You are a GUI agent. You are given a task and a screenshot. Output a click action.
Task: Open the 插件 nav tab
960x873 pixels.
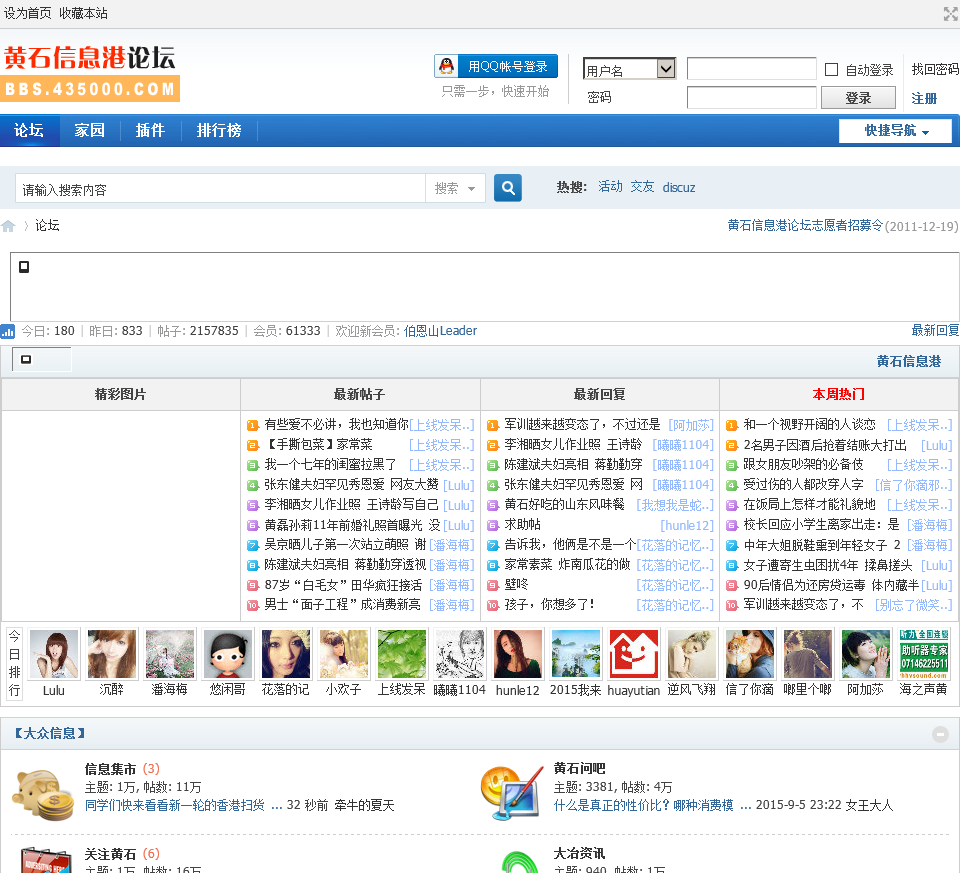click(150, 130)
